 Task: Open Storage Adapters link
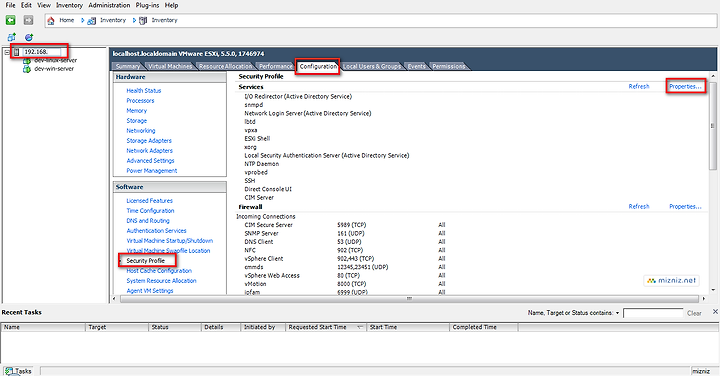pyautogui.click(x=149, y=141)
